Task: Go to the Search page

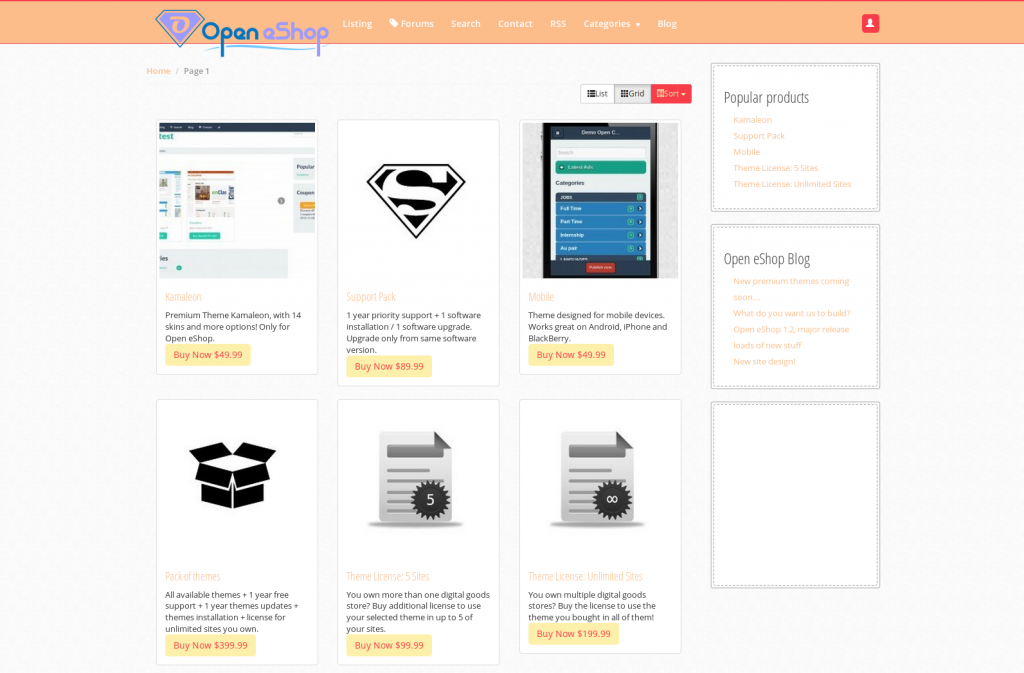Action: [x=466, y=24]
